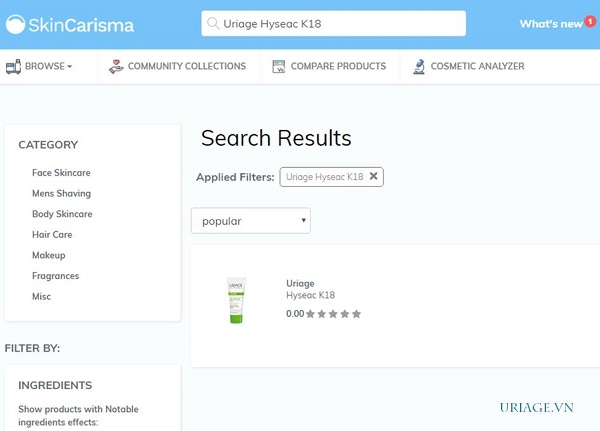Open the Compare Products page
Image resolution: width=600 pixels, height=431 pixels.
click(x=337, y=67)
